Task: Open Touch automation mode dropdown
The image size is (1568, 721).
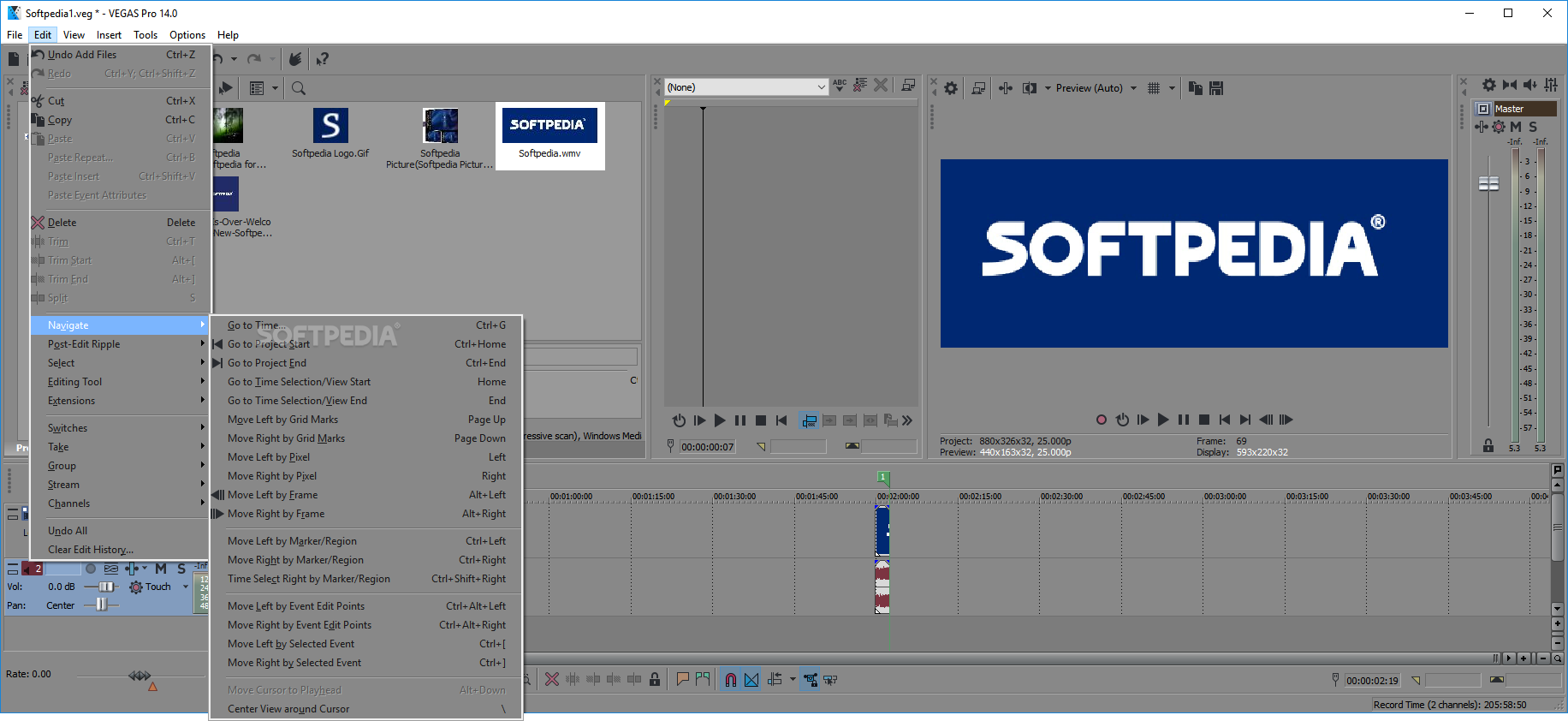Action: coord(186,587)
